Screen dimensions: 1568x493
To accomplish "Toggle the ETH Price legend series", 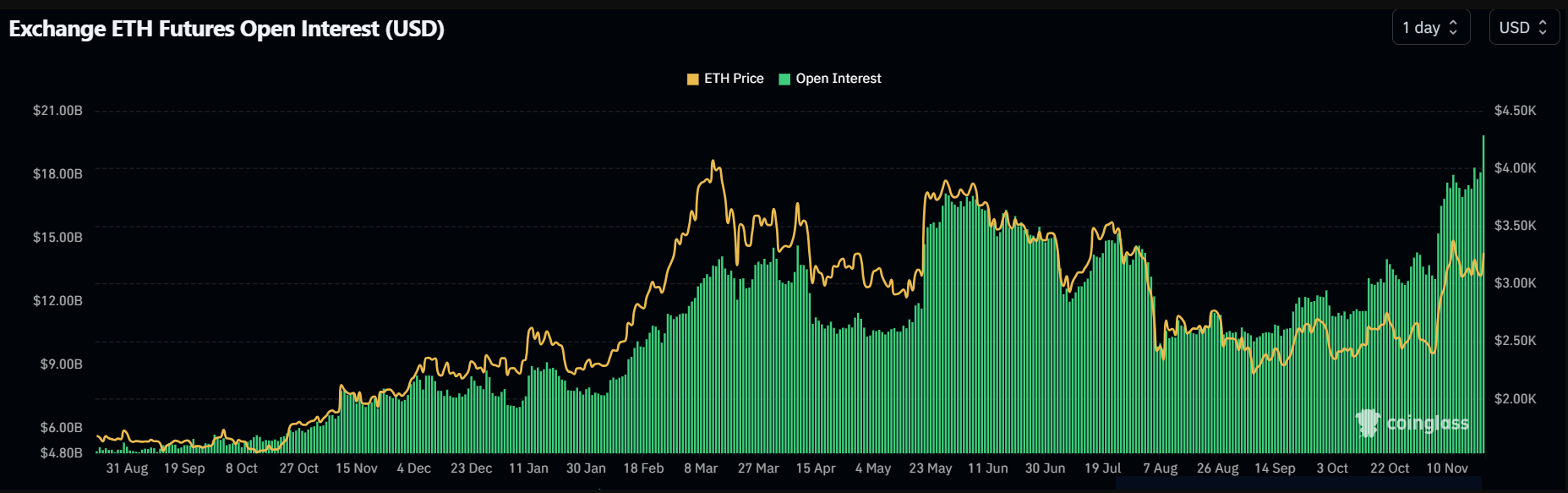I will (725, 79).
